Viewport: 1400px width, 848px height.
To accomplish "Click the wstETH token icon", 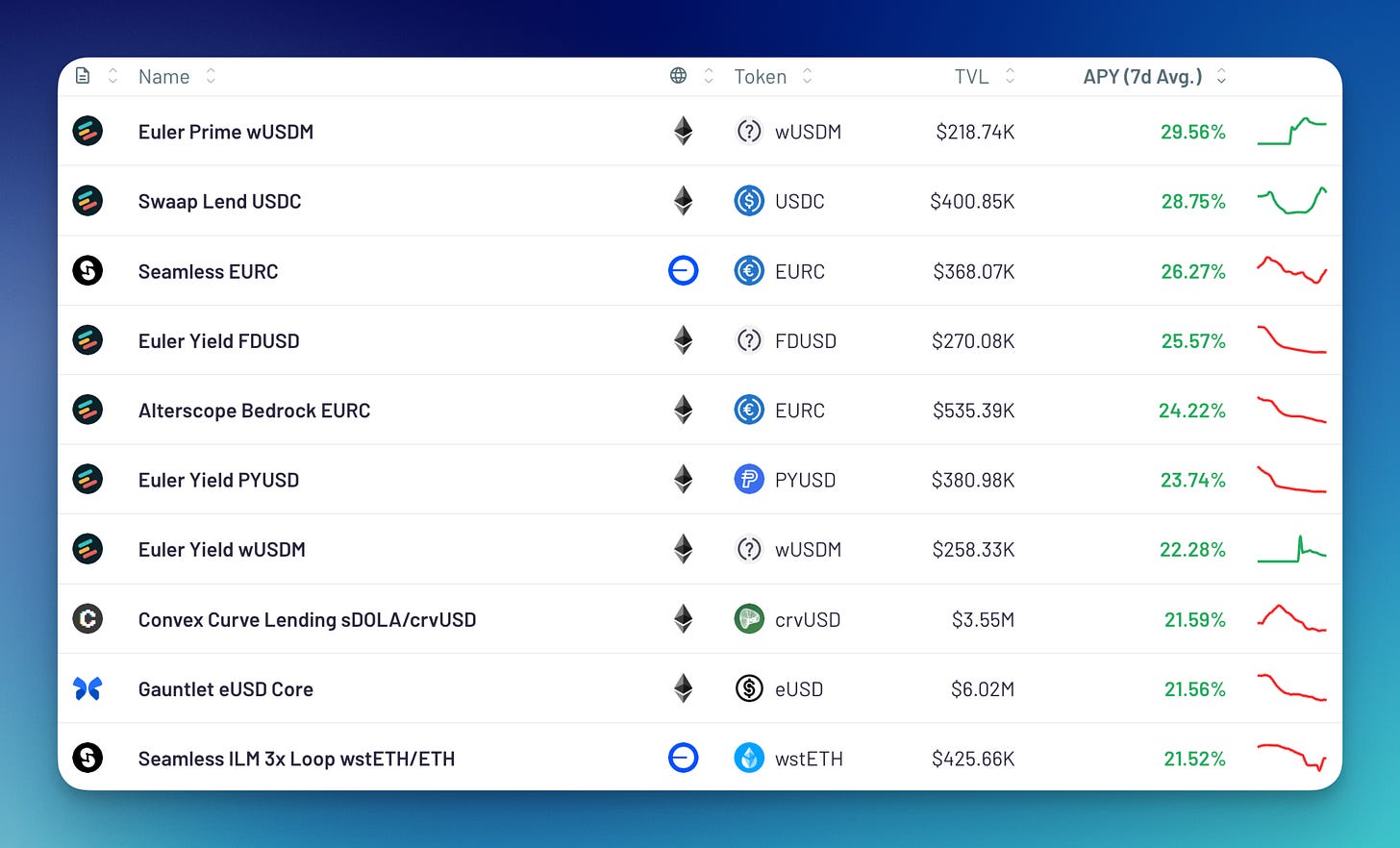I will pos(749,758).
